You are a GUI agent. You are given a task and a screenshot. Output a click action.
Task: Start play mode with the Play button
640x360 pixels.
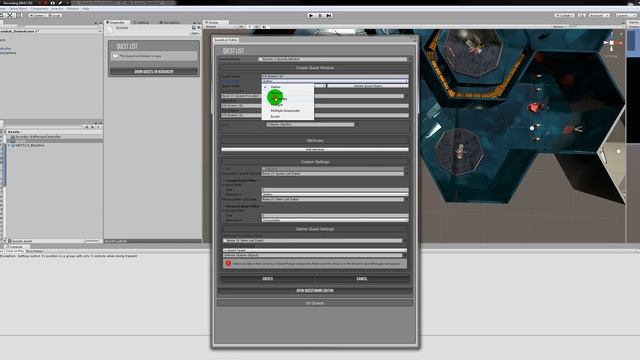point(311,16)
